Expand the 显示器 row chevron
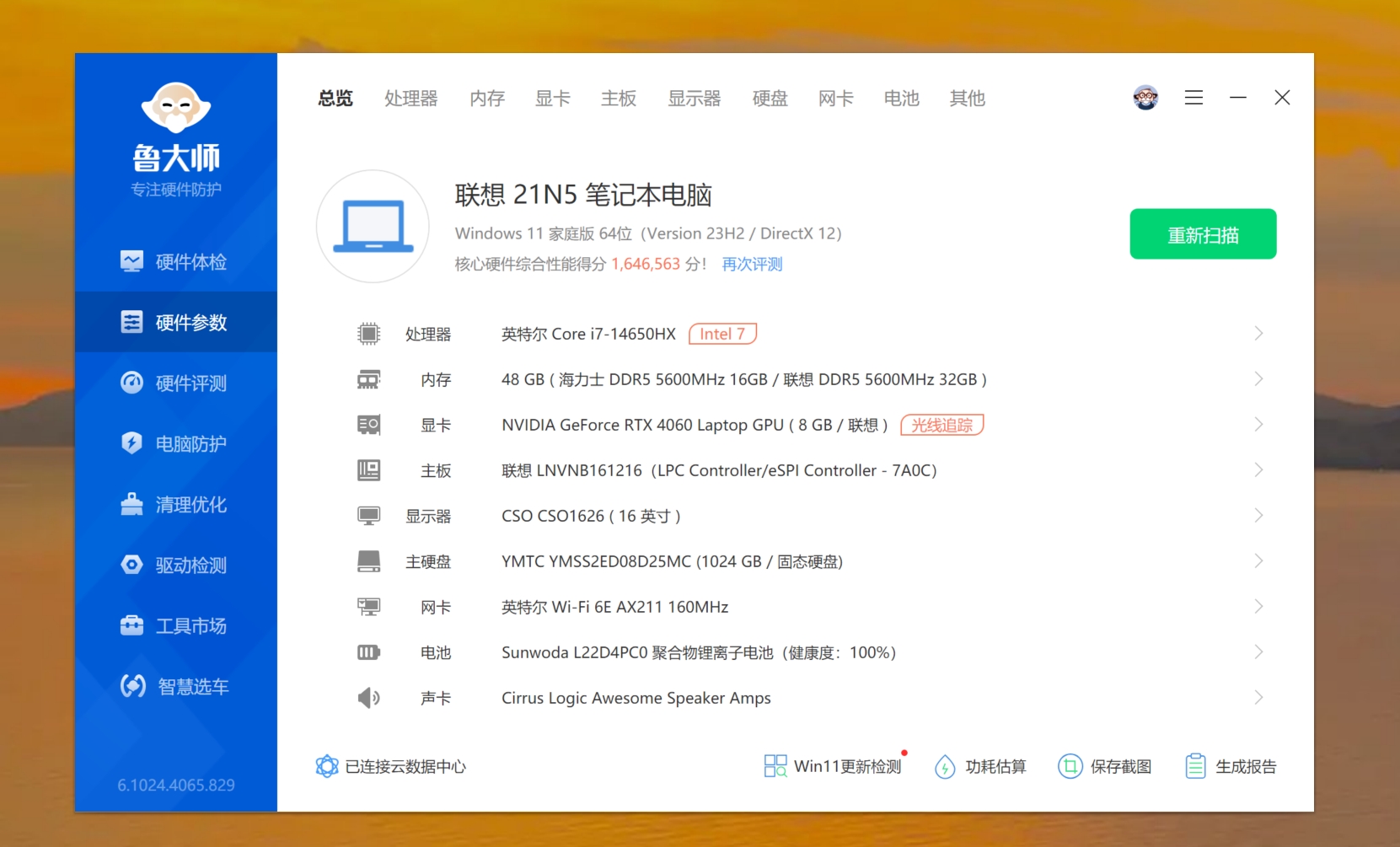This screenshot has height=847, width=1400. pos(1258,516)
